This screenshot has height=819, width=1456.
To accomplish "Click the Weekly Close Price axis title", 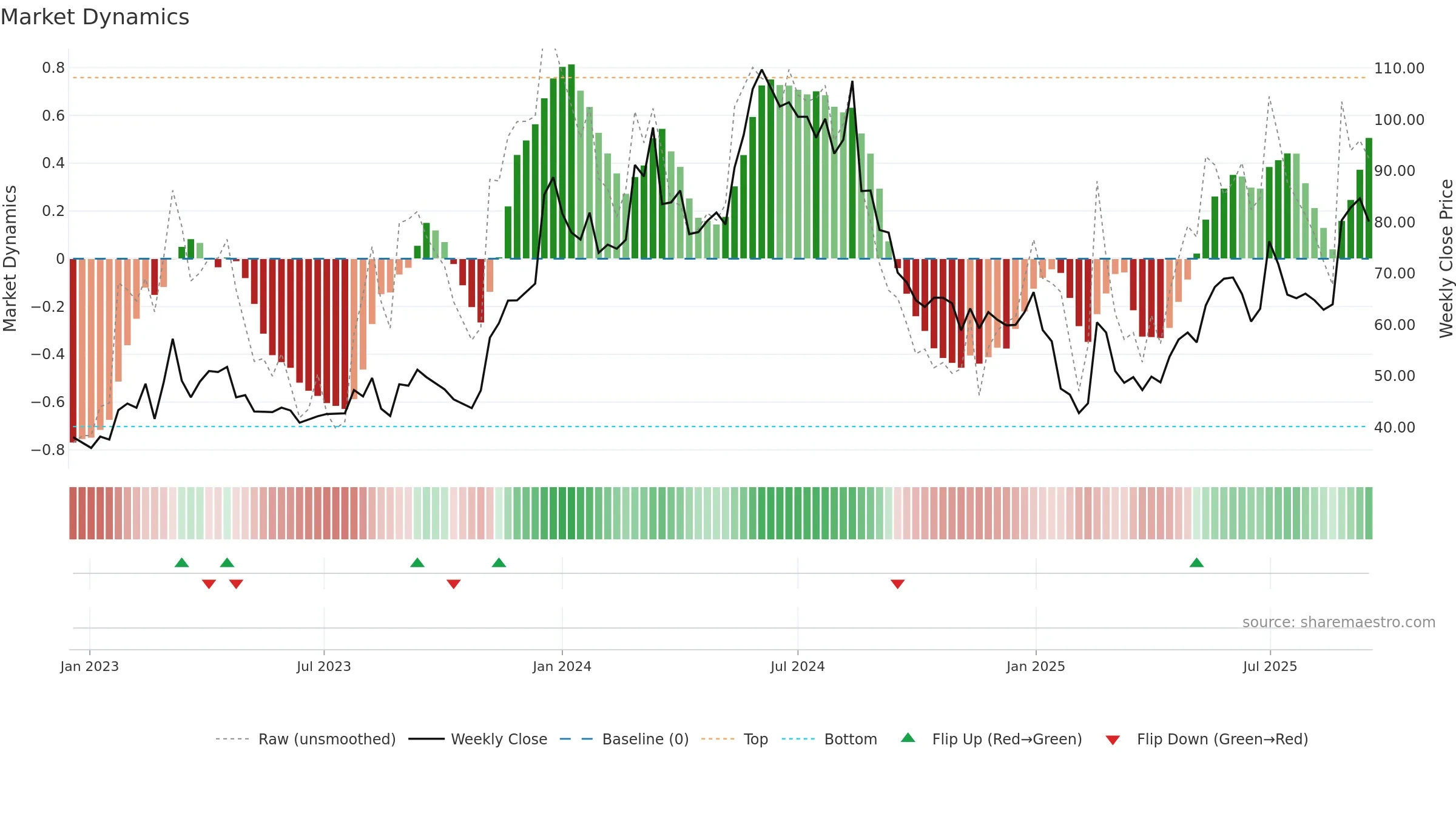I will click(1446, 258).
